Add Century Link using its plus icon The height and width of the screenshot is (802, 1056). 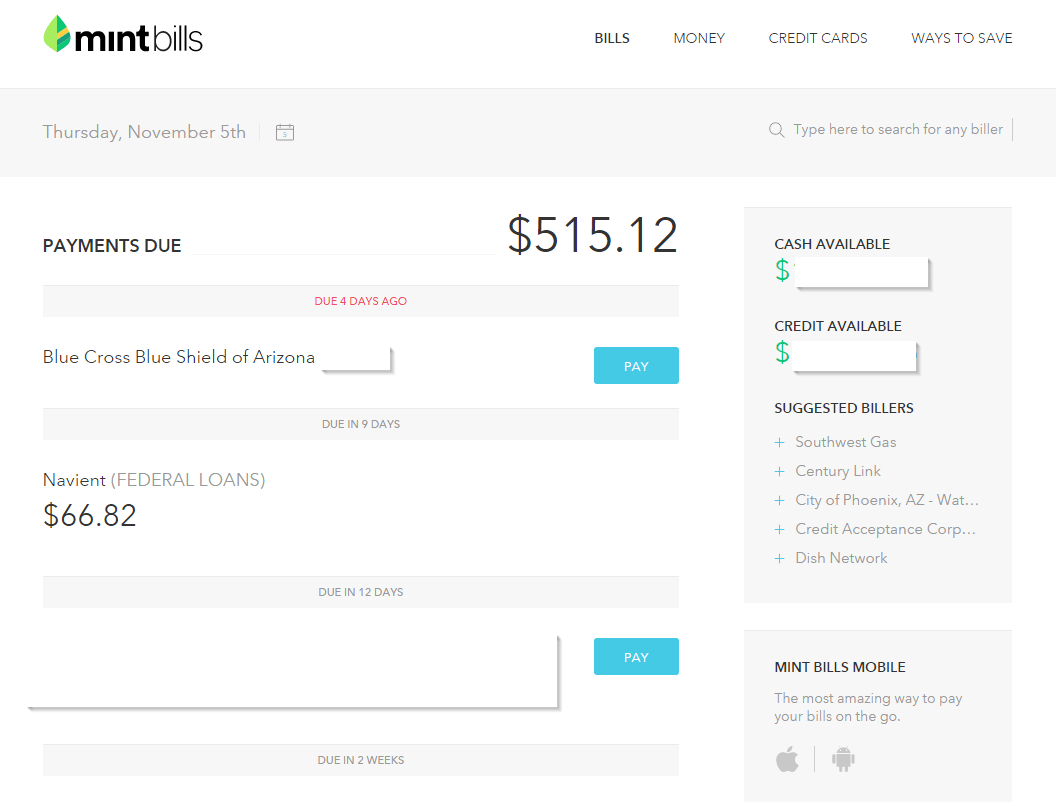tap(779, 470)
